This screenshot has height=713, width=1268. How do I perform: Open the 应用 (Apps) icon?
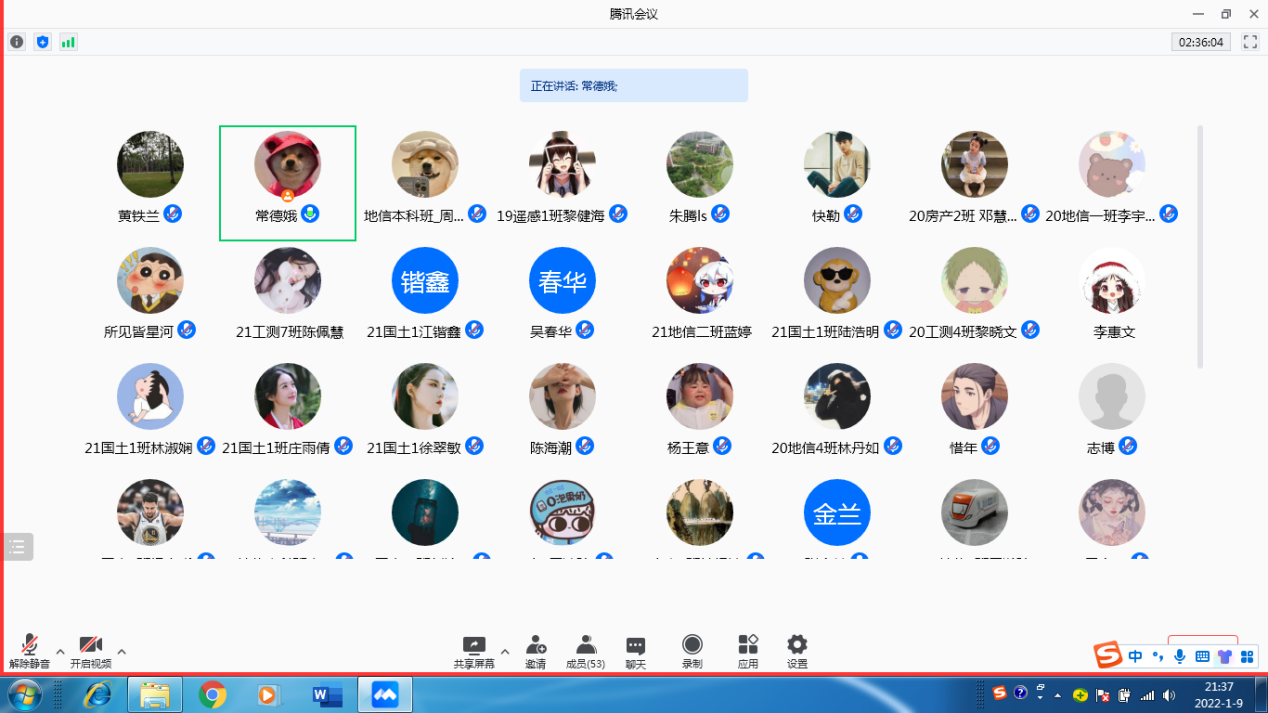coord(748,651)
